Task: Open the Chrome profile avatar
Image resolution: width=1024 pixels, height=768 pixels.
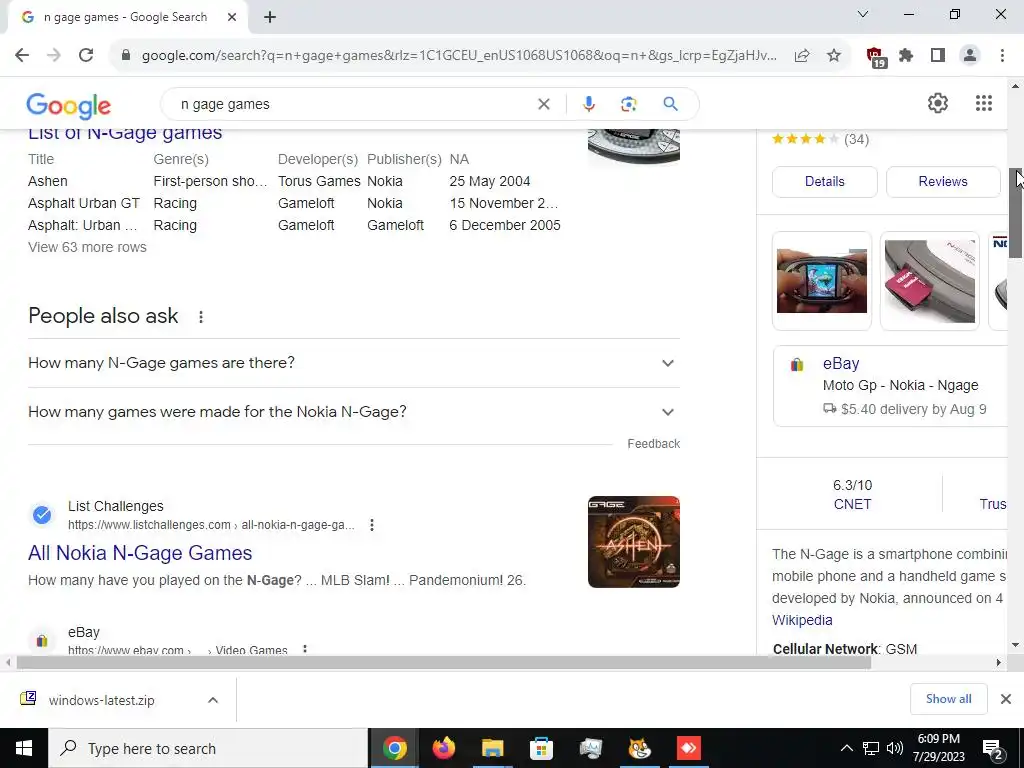Action: click(970, 56)
